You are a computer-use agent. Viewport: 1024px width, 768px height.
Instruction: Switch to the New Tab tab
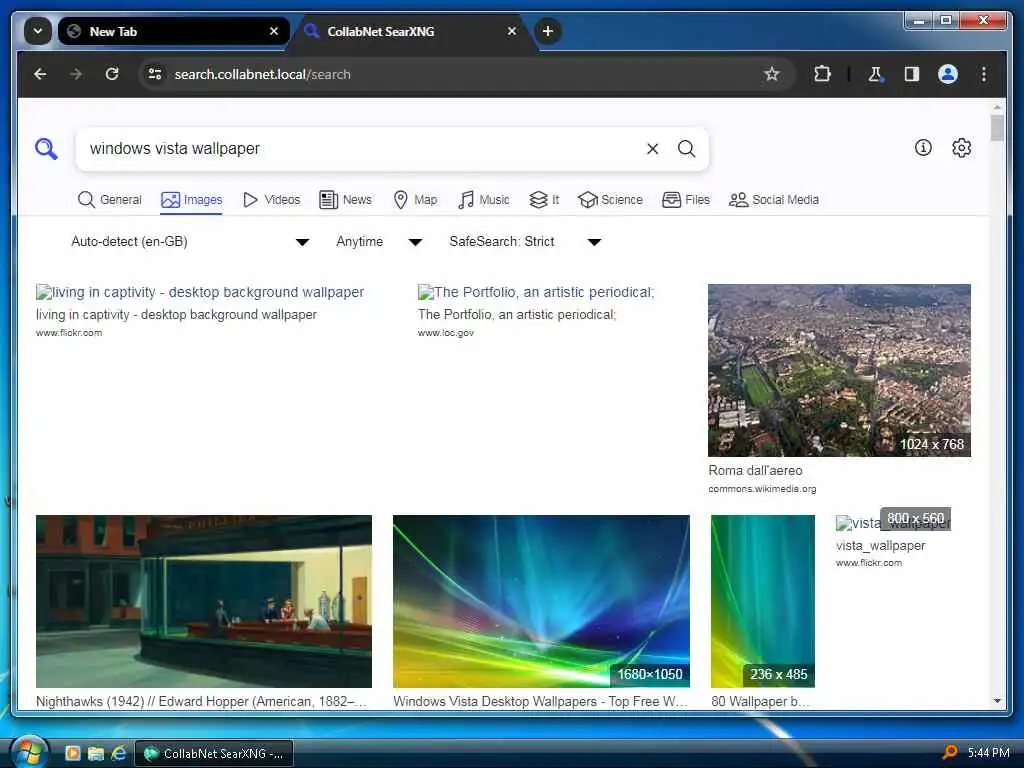[173, 31]
